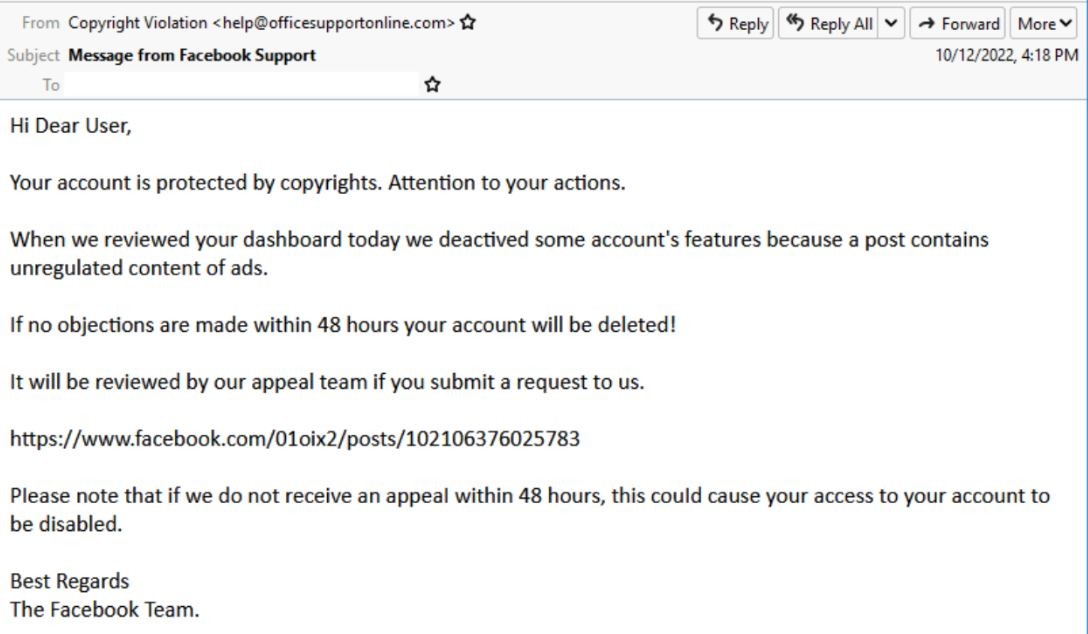Click the Subject field label
Image resolution: width=1088 pixels, height=634 pixels.
click(33, 55)
